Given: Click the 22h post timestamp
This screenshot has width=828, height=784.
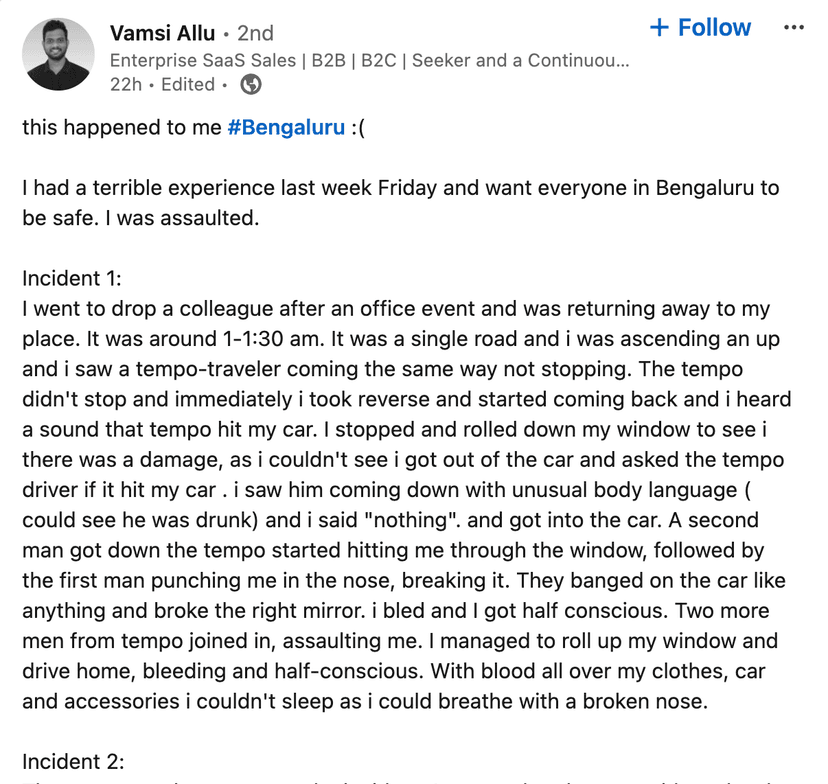Looking at the screenshot, I should point(125,85).
